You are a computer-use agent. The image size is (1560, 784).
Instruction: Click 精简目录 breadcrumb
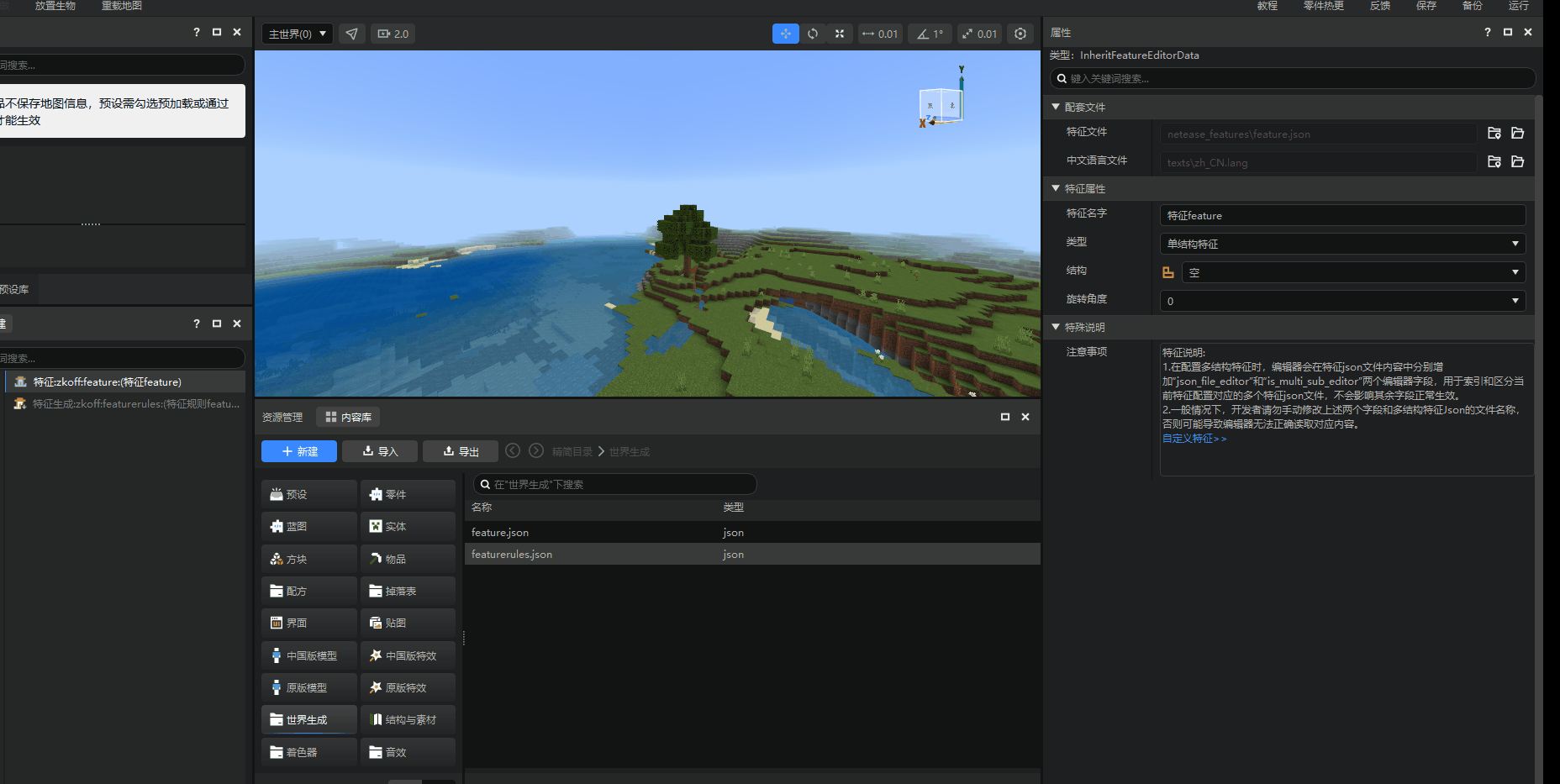click(x=572, y=452)
